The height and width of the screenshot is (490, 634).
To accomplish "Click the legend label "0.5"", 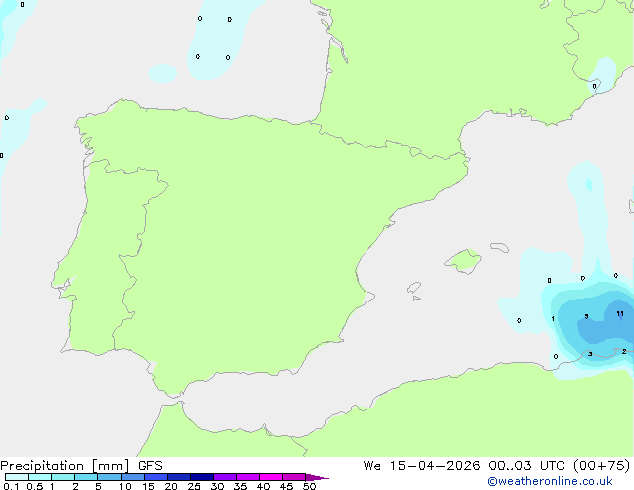I will (x=35, y=486).
